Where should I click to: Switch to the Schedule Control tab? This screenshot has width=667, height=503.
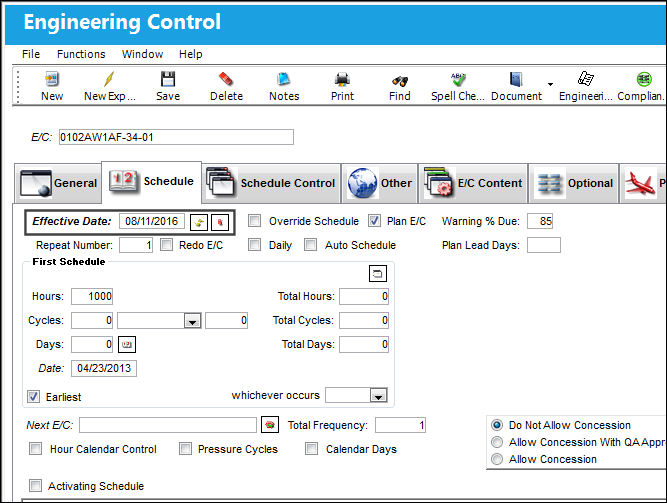(x=271, y=183)
